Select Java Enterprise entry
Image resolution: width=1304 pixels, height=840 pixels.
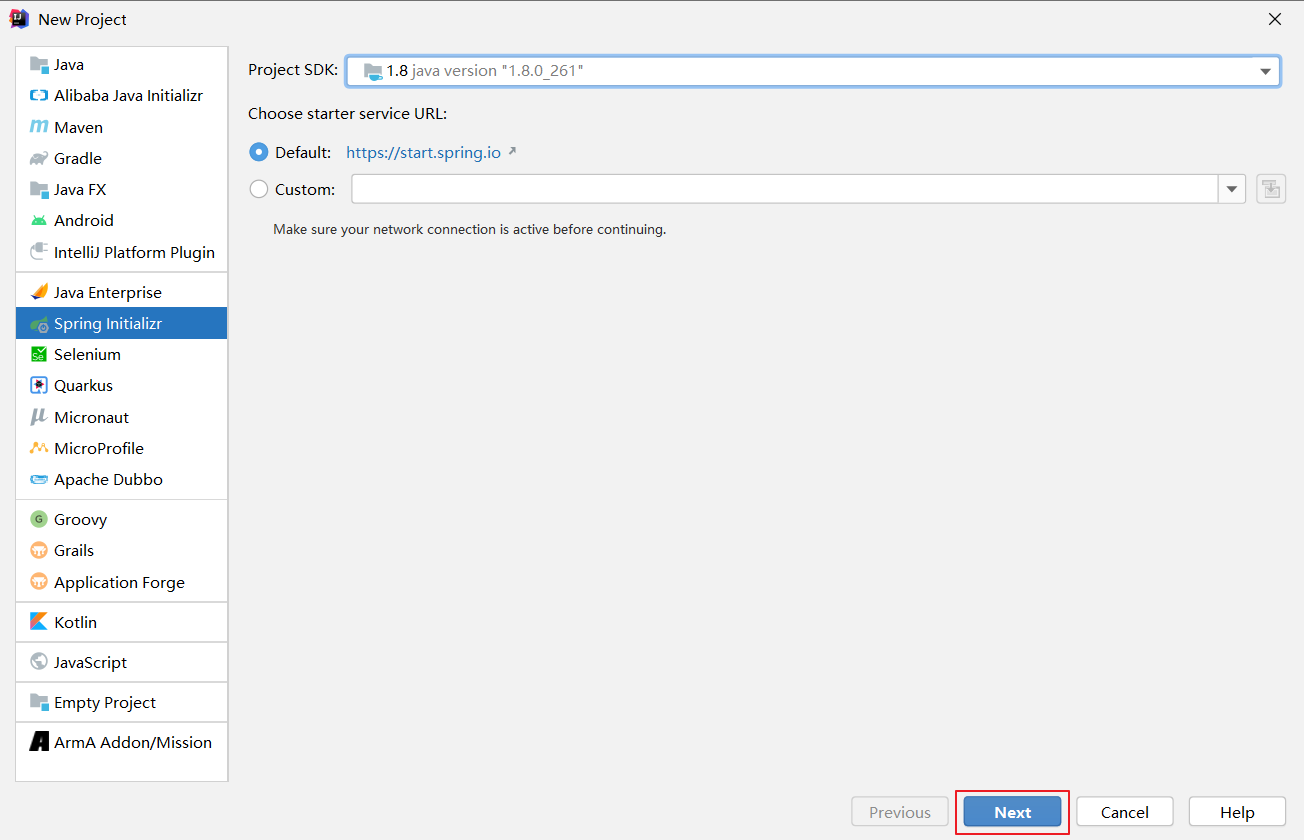pyautogui.click(x=122, y=292)
